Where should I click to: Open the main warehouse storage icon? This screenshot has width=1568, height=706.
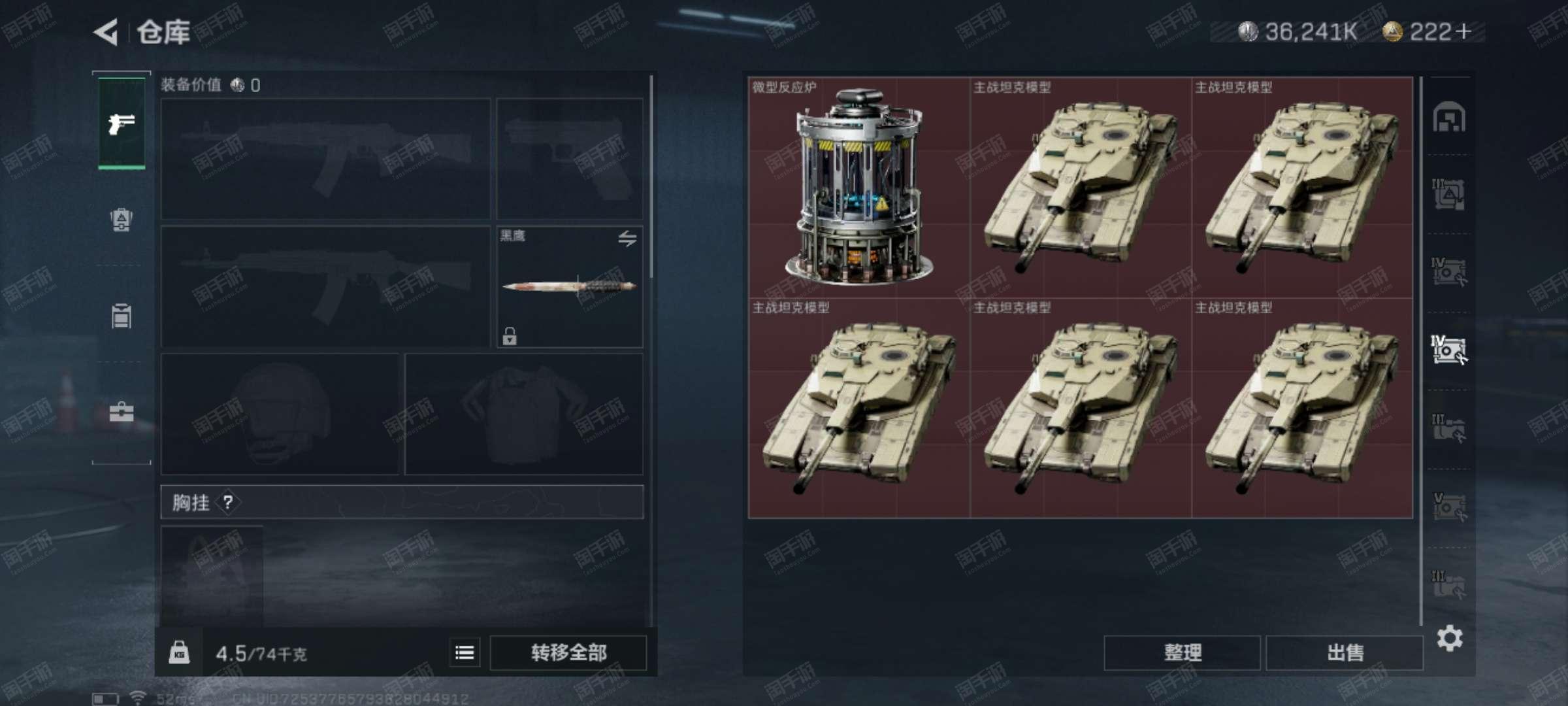point(1448,117)
